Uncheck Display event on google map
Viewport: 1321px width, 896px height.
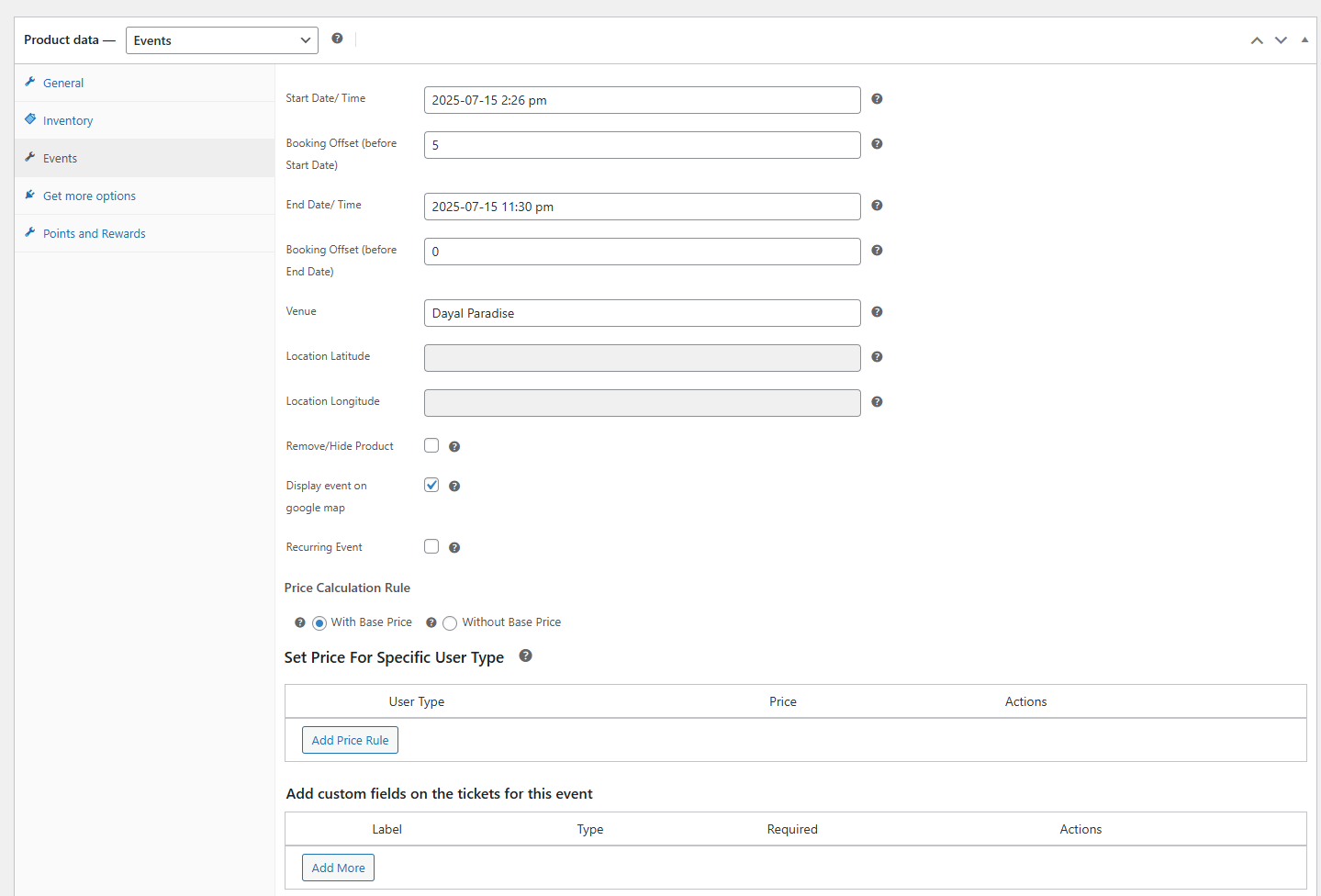pos(431,485)
